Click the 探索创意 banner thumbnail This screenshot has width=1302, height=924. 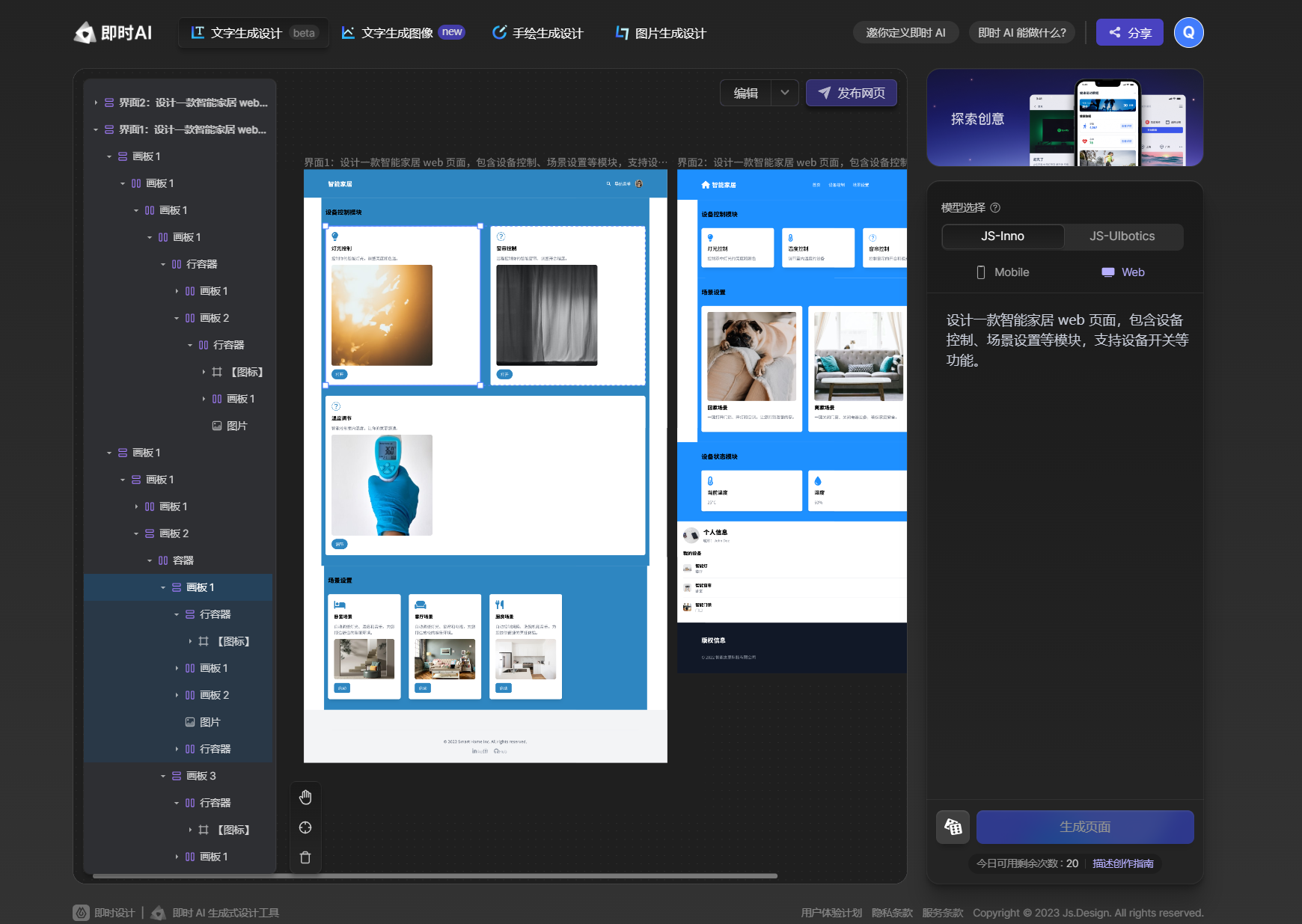pos(1065,118)
